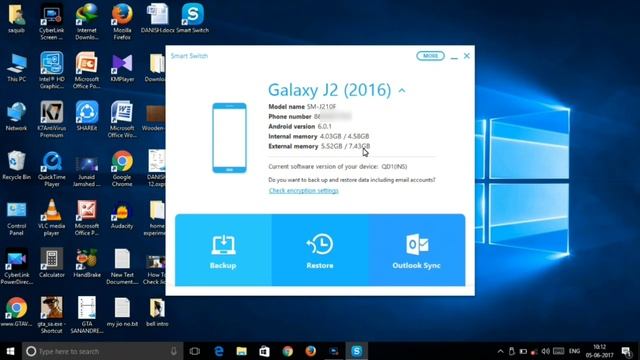Select the QuickTime Player desktop icon
Viewport: 640px width, 360px height.
click(x=51, y=169)
